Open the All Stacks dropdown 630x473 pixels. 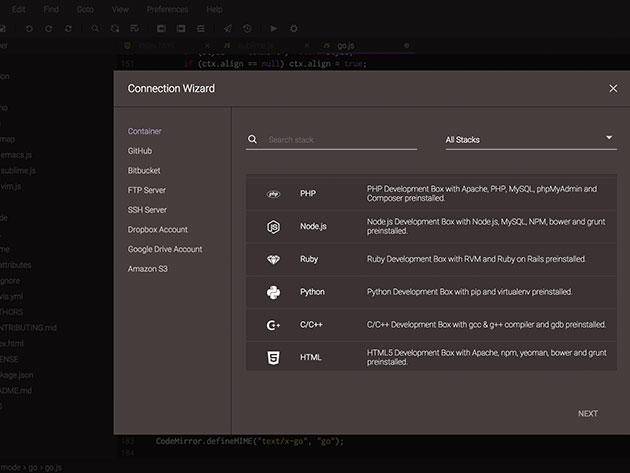(531, 140)
